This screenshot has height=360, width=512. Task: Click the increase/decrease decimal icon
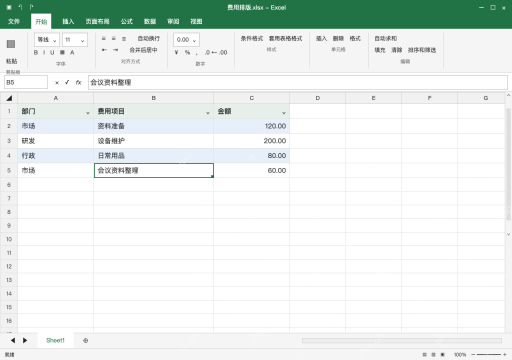point(216,52)
